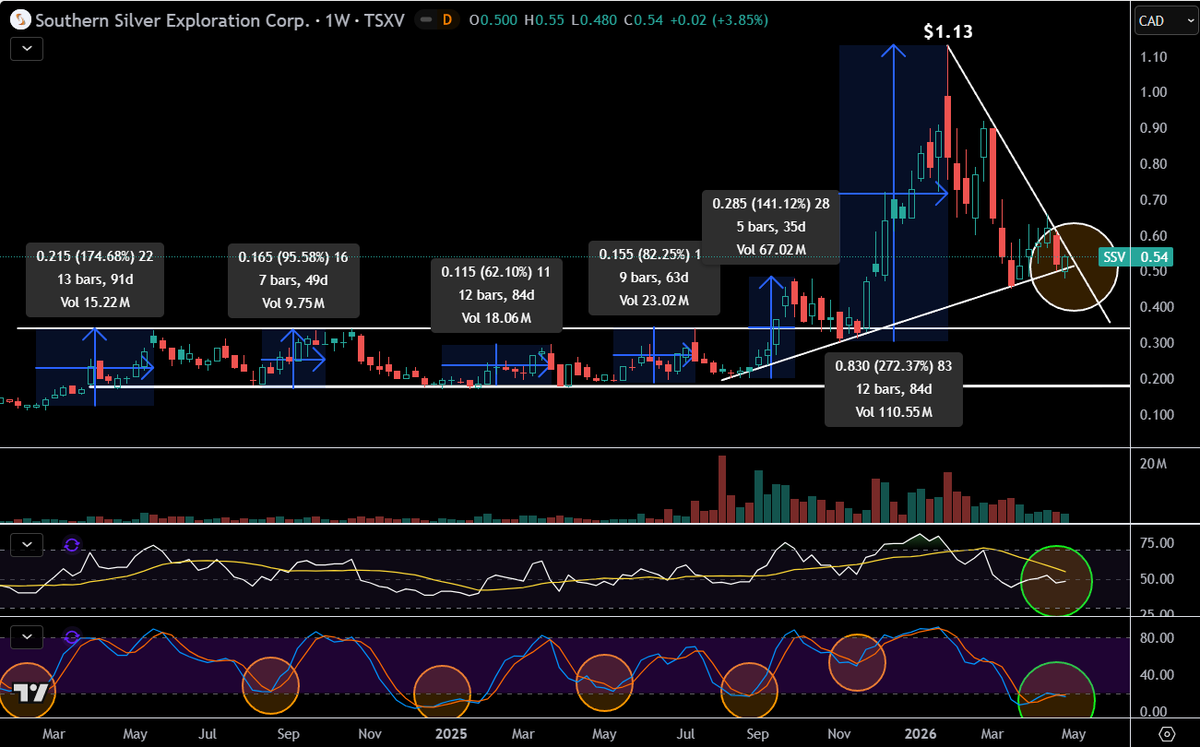This screenshot has height=747, width=1200.
Task: Select the 0.165 (95.58%) measurement label
Action: coord(294,280)
